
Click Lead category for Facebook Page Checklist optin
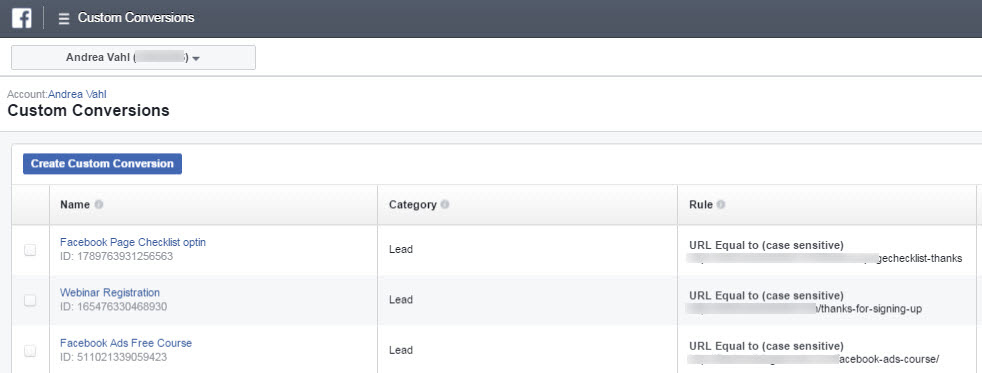[401, 249]
